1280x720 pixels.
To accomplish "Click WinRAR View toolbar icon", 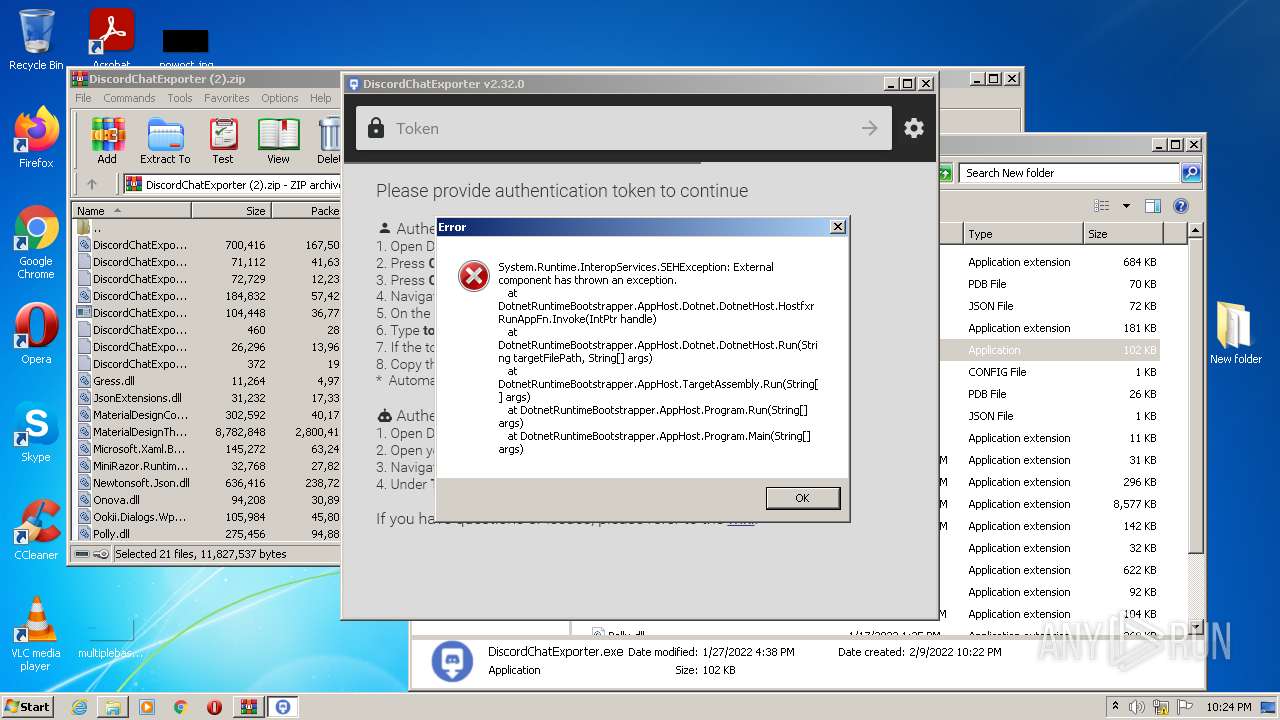I will pos(278,141).
